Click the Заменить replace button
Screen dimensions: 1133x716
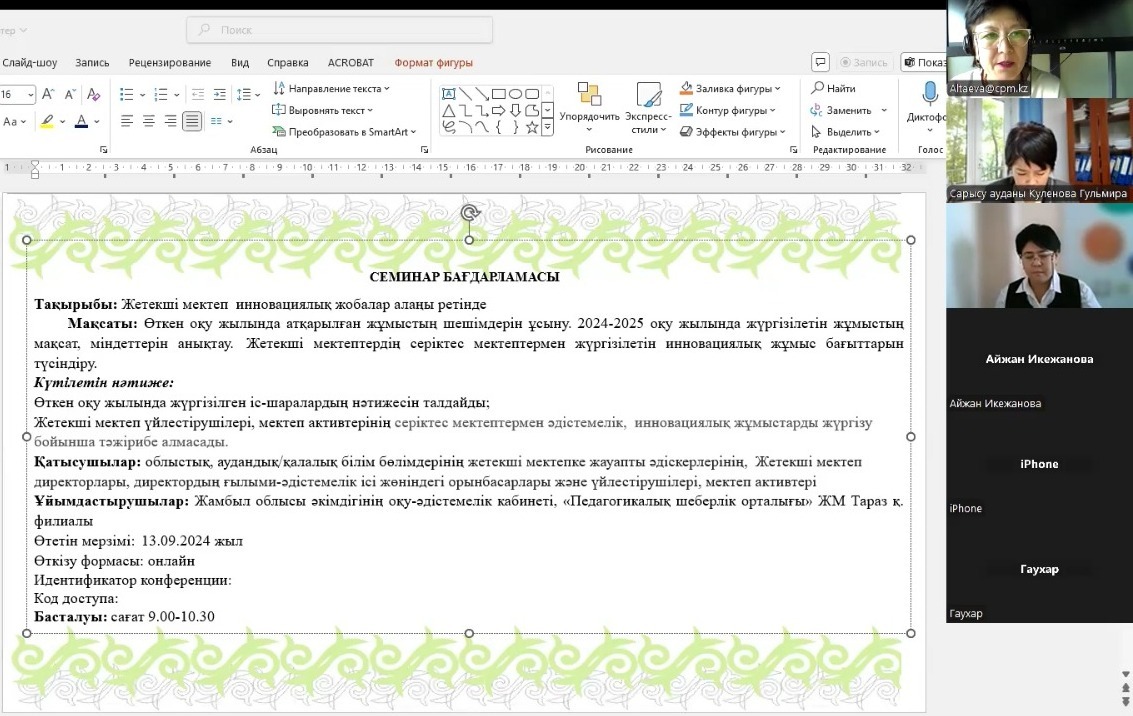tap(841, 110)
